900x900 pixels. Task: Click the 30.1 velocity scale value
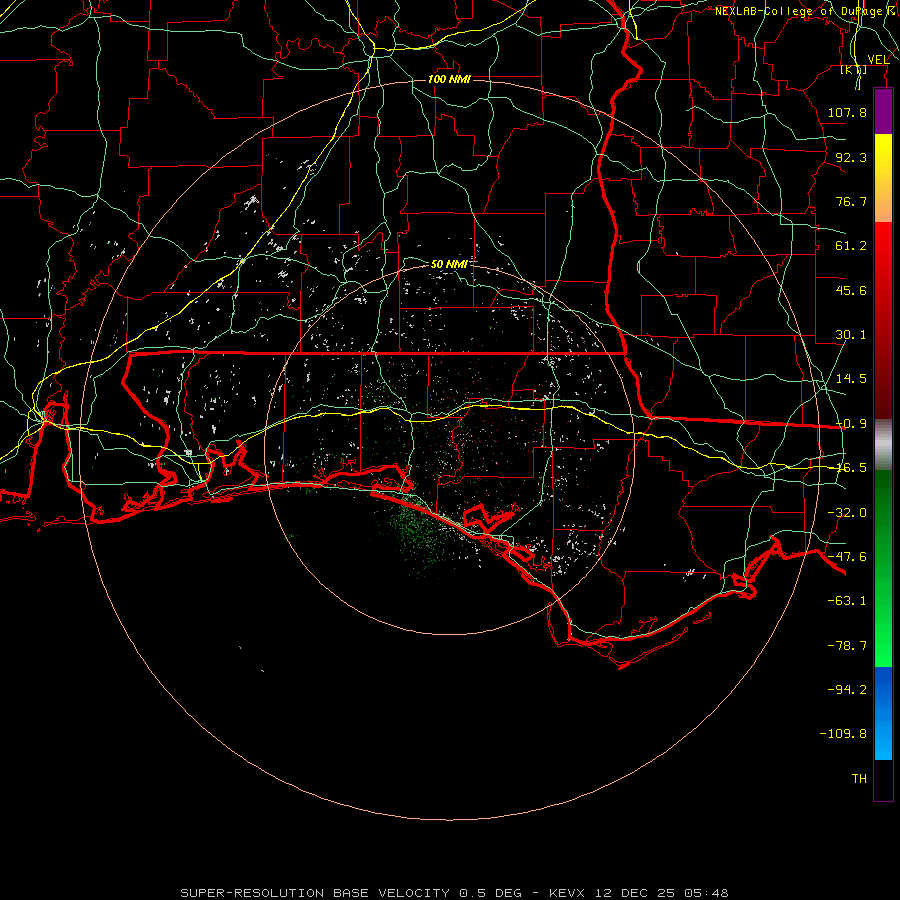(851, 335)
